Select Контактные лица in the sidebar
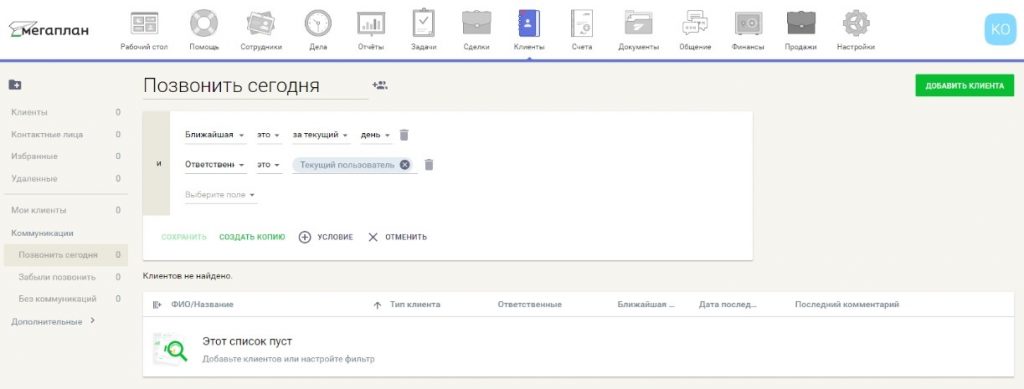The height and width of the screenshot is (389, 1024). click(65, 134)
